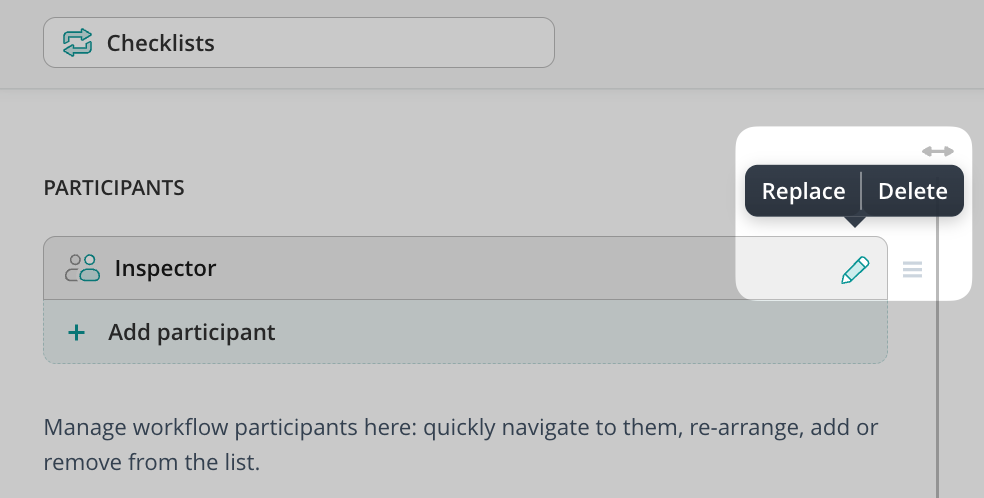Click the tooltip's downward pointer arrow
This screenshot has width=984, height=498.
[x=855, y=221]
